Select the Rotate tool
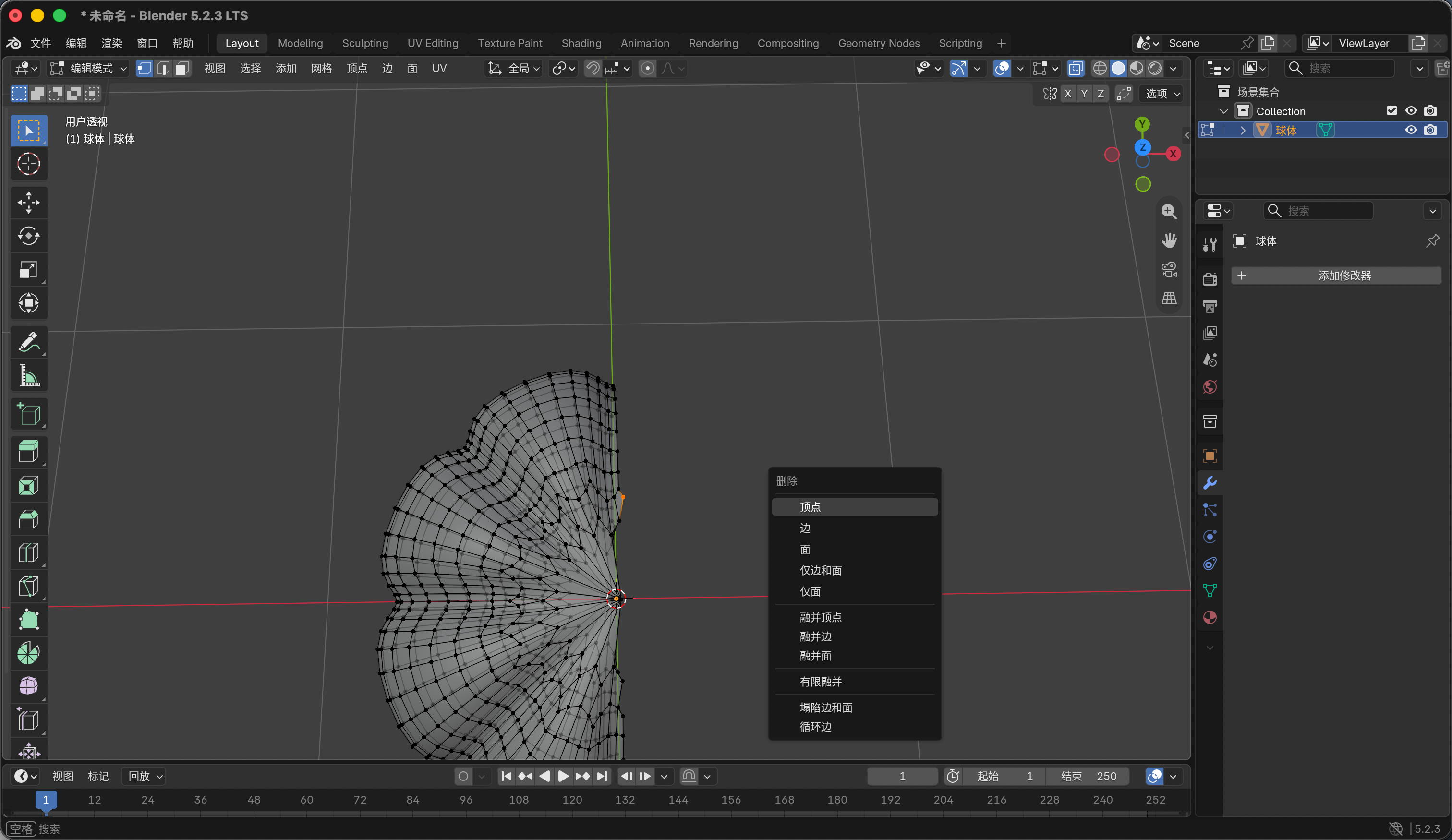 [x=29, y=236]
